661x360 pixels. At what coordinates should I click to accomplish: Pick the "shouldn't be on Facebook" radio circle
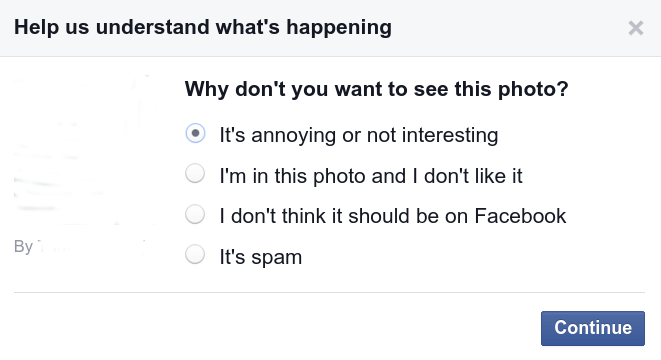[195, 214]
